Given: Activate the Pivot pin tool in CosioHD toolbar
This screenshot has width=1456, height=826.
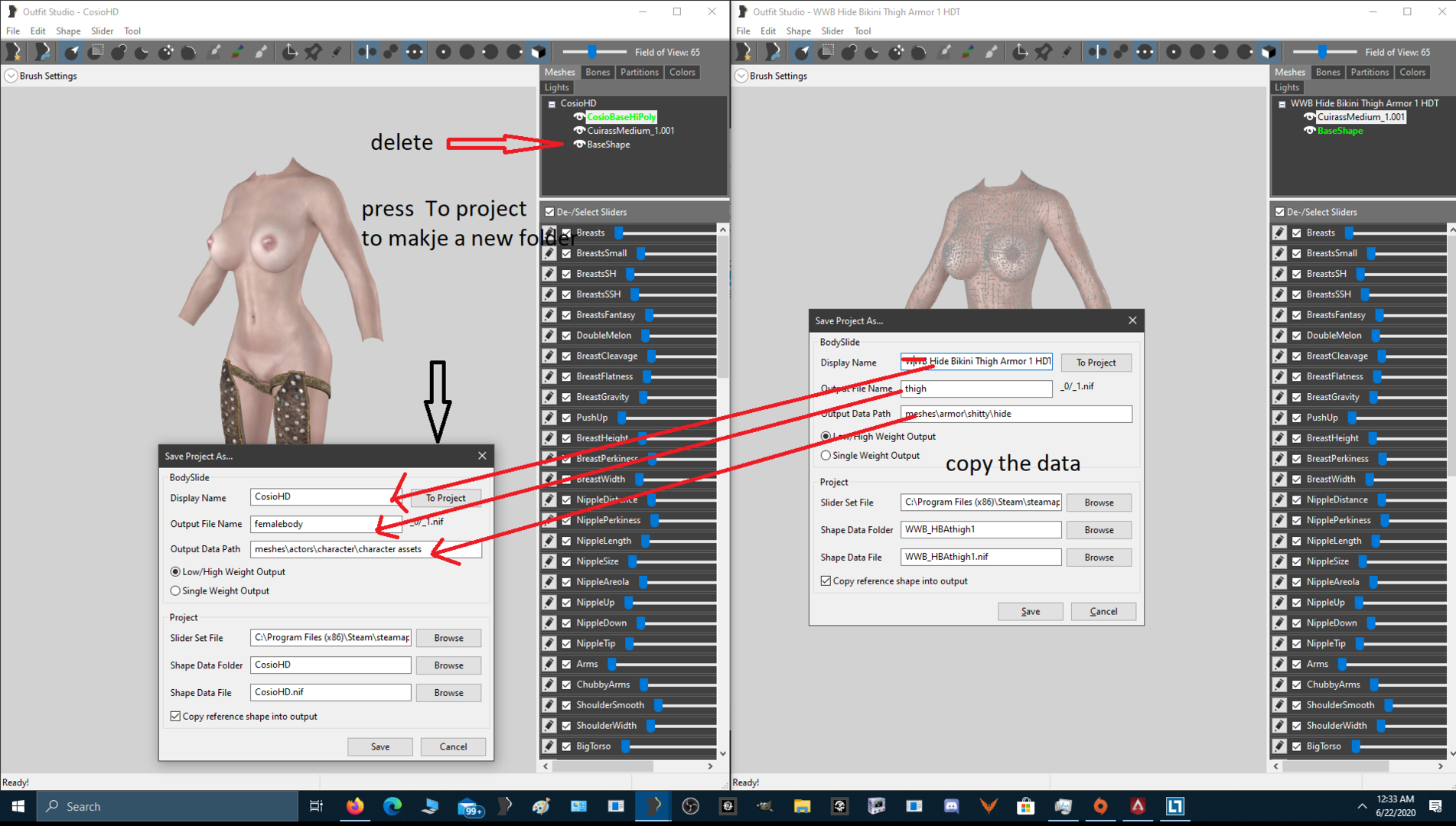Looking at the screenshot, I should pos(313,52).
